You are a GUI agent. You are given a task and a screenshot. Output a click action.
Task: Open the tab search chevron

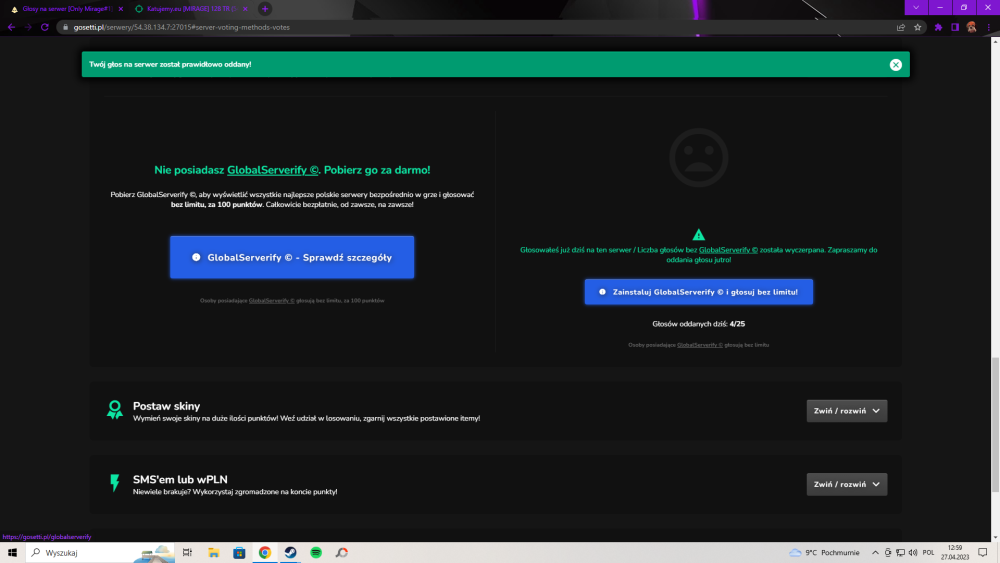point(916,8)
